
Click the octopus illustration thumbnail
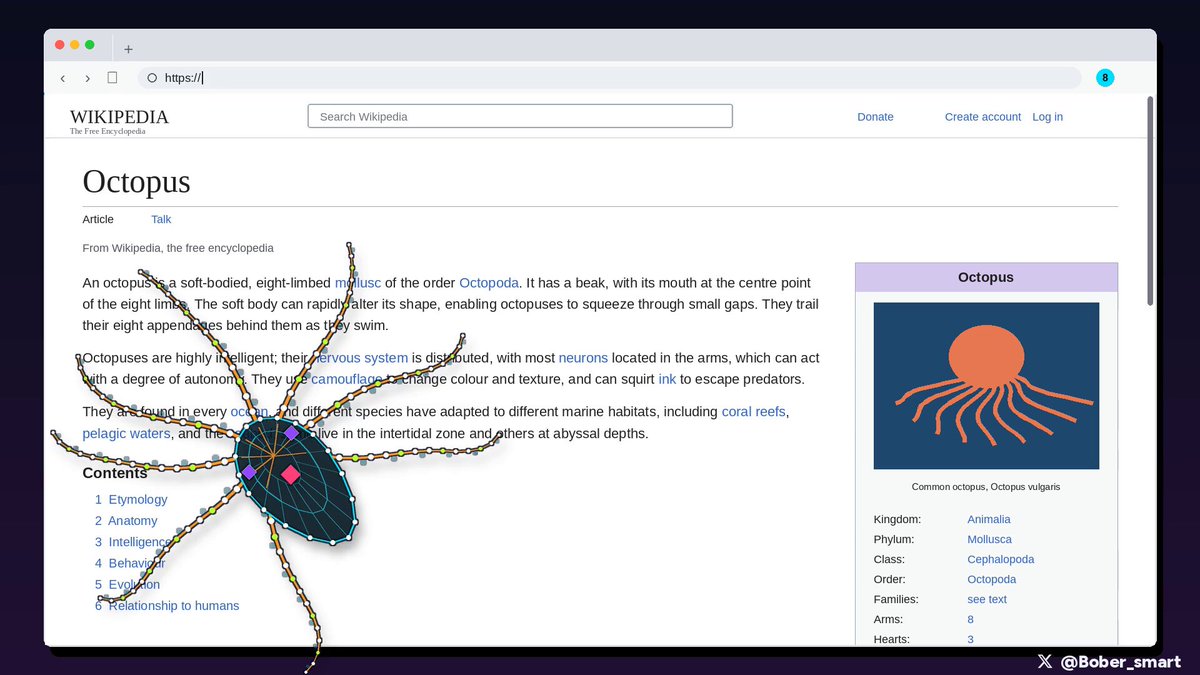986,386
